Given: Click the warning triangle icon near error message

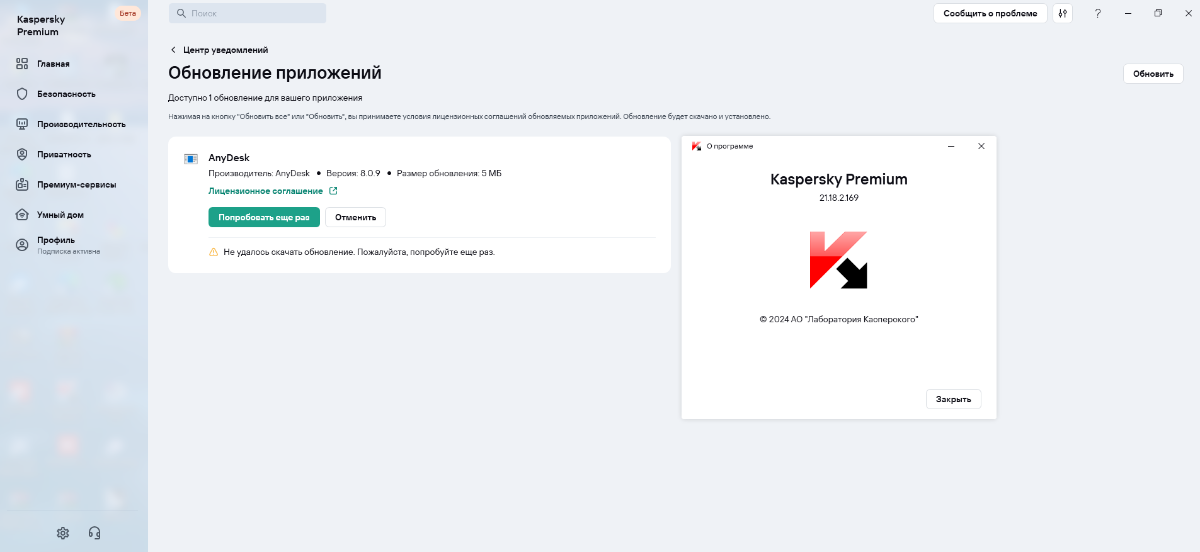Looking at the screenshot, I should point(213,252).
